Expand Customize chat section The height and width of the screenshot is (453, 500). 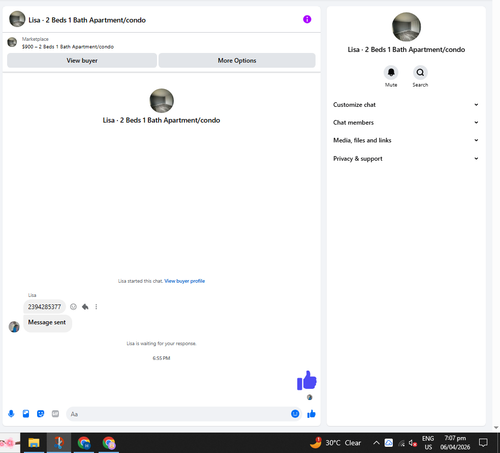[406, 105]
